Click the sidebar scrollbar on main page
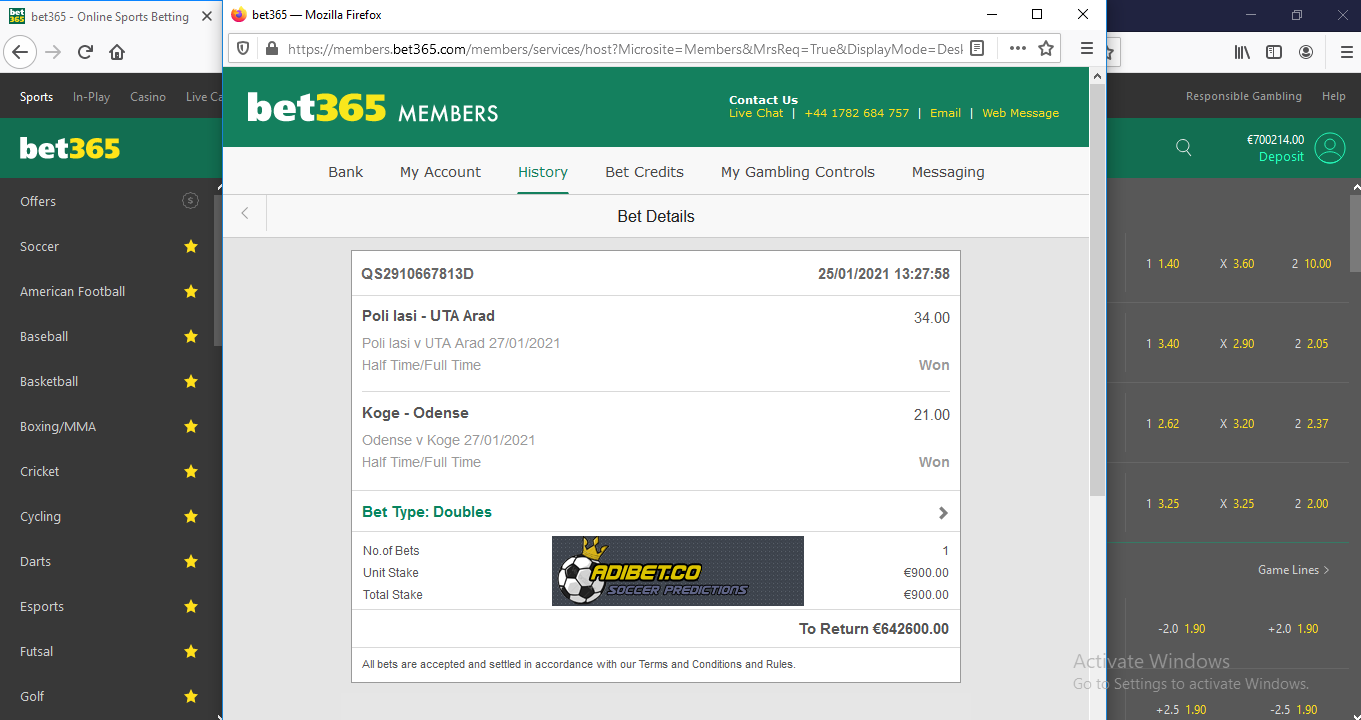 [x=217, y=270]
